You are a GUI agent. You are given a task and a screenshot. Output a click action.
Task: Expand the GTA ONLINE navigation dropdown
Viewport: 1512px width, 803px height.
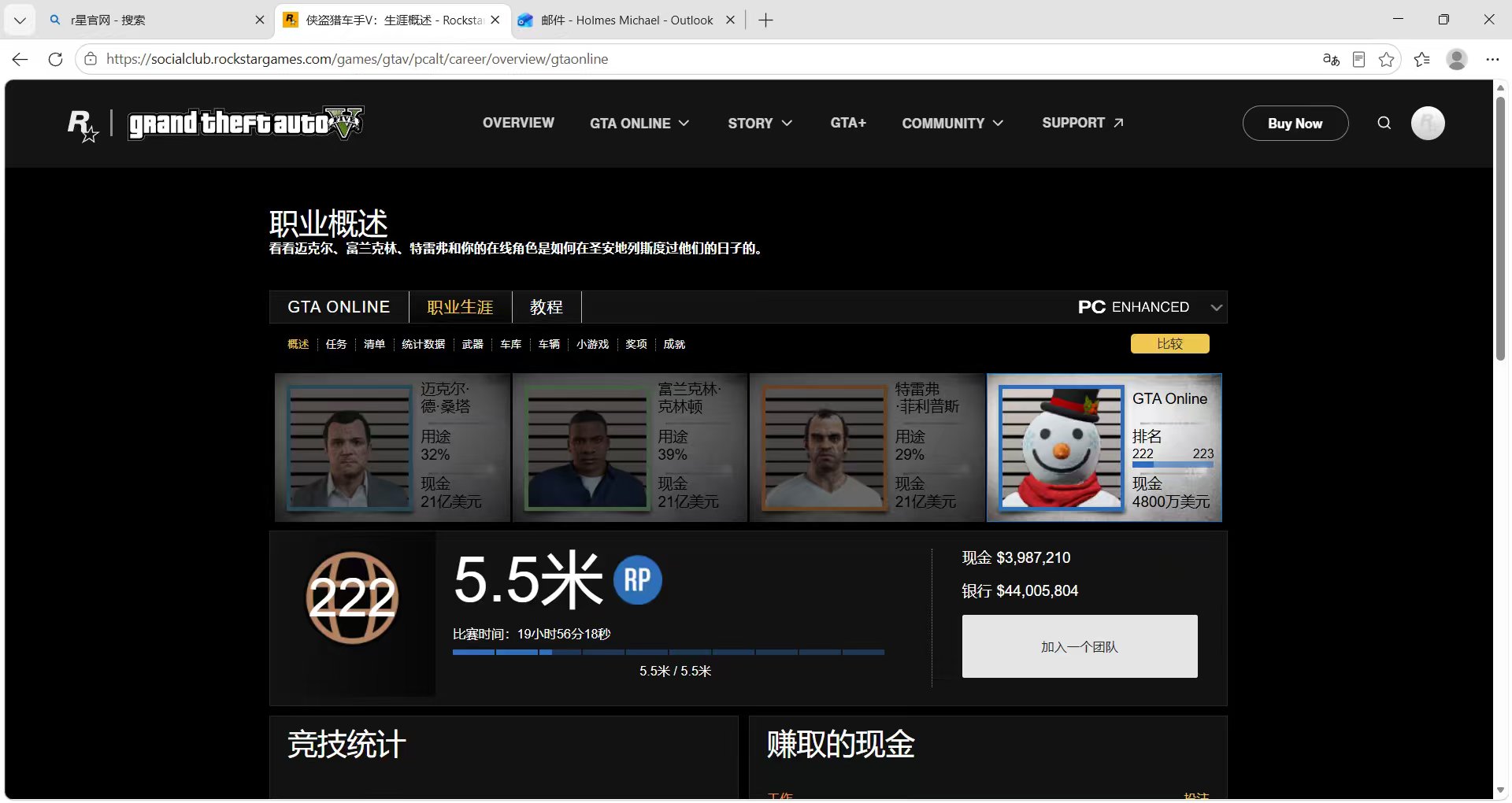point(639,123)
